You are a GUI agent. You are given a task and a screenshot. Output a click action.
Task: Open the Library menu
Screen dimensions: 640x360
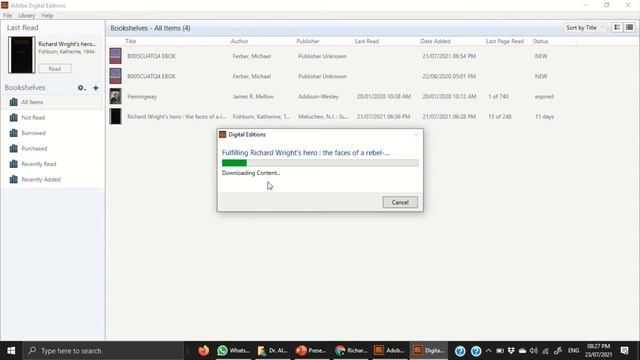coord(27,16)
